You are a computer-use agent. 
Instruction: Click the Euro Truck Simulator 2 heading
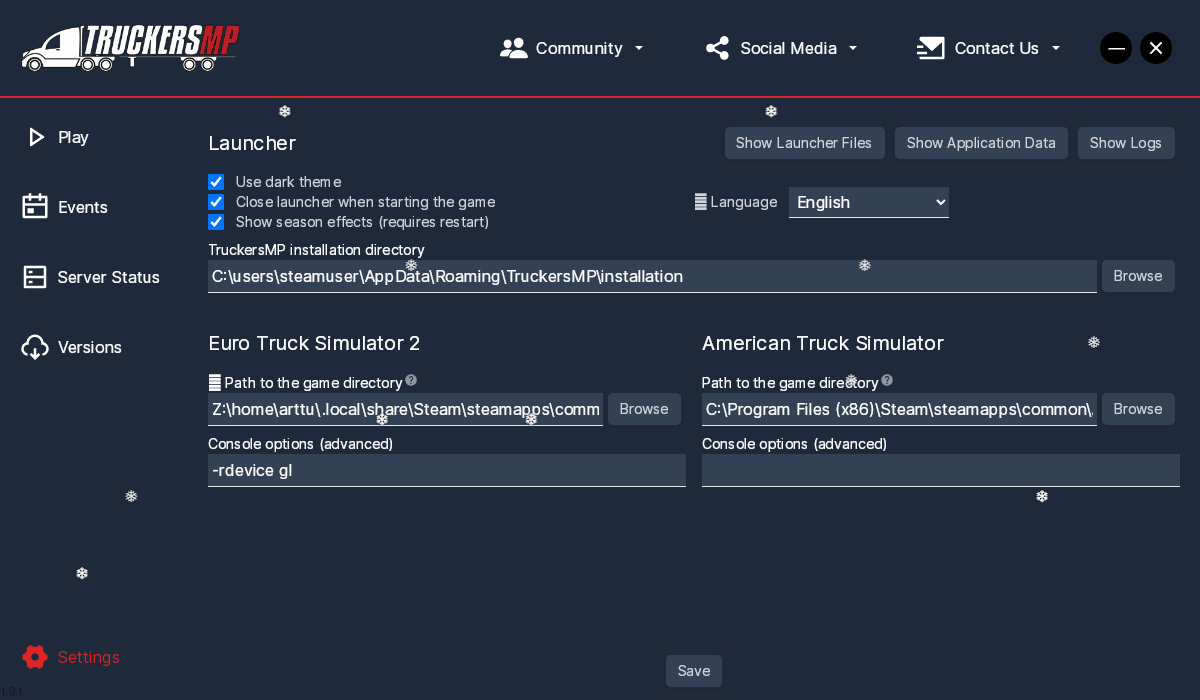[x=314, y=343]
